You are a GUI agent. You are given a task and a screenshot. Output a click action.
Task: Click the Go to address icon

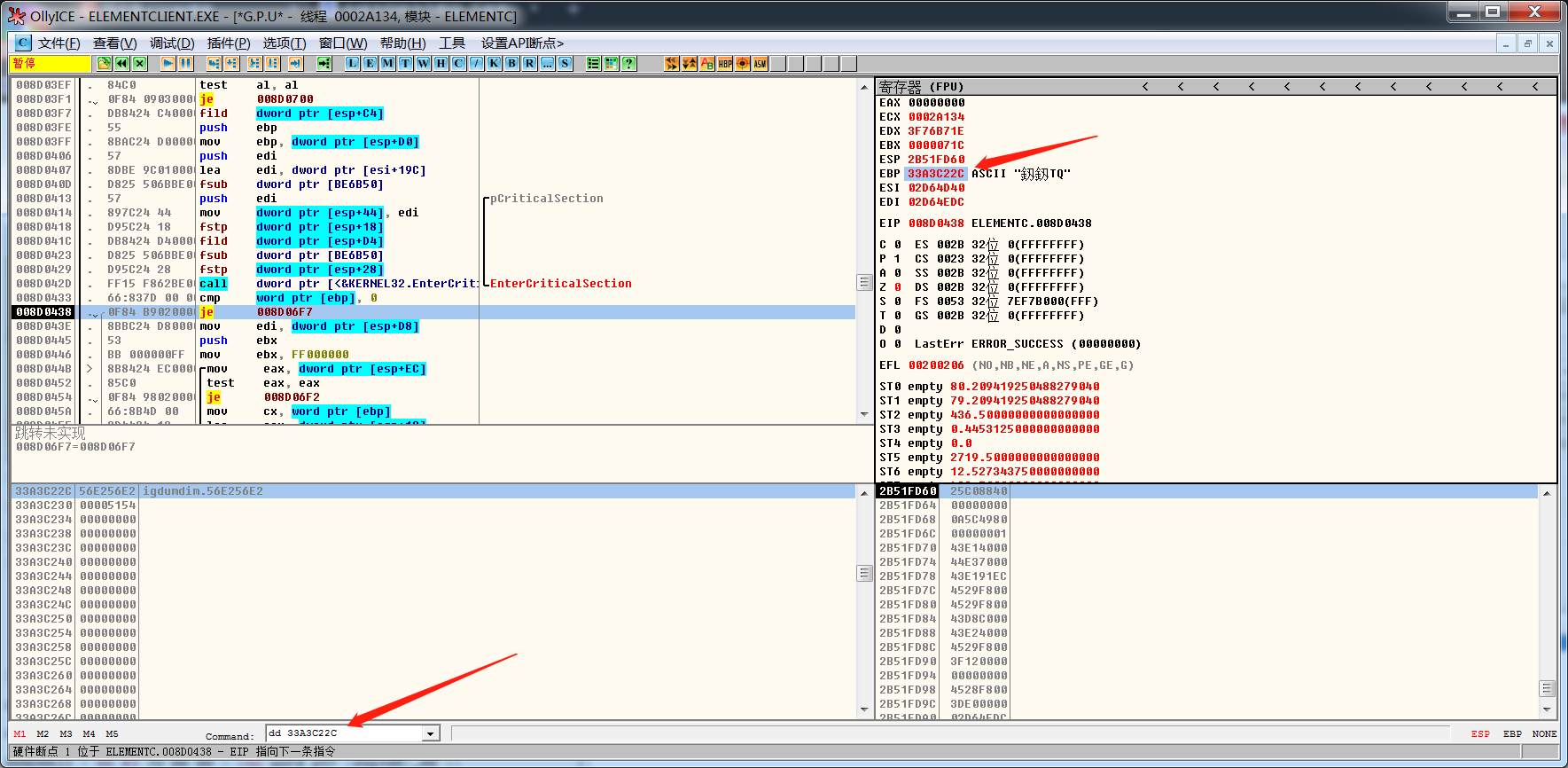(x=324, y=63)
